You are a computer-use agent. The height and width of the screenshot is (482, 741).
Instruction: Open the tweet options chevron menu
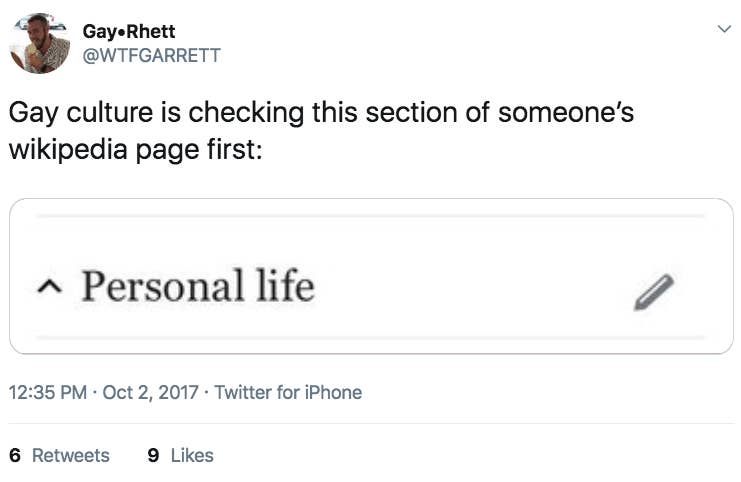724,29
